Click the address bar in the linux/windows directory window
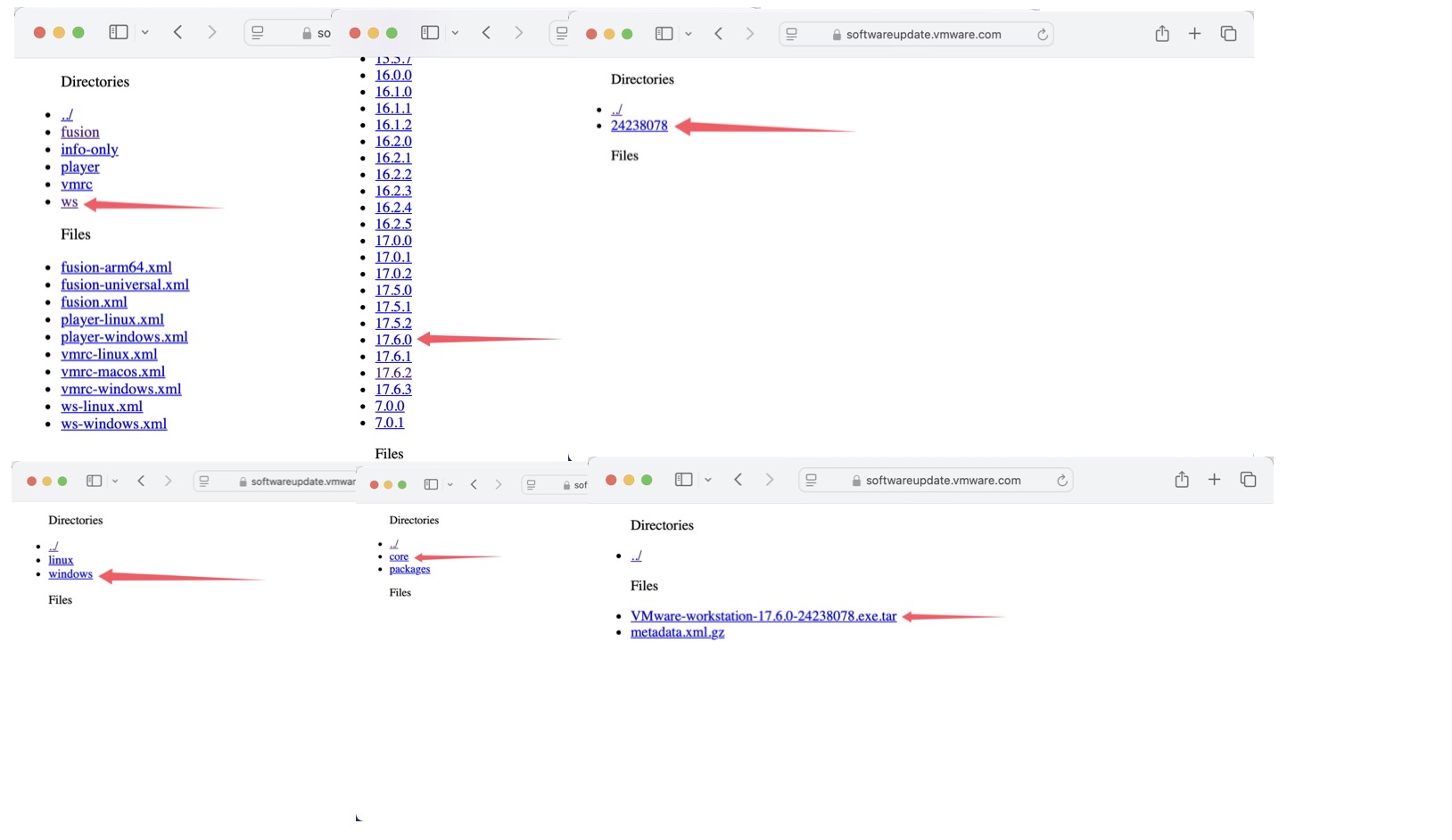Viewport: 1452px width, 840px height. pyautogui.click(x=275, y=482)
